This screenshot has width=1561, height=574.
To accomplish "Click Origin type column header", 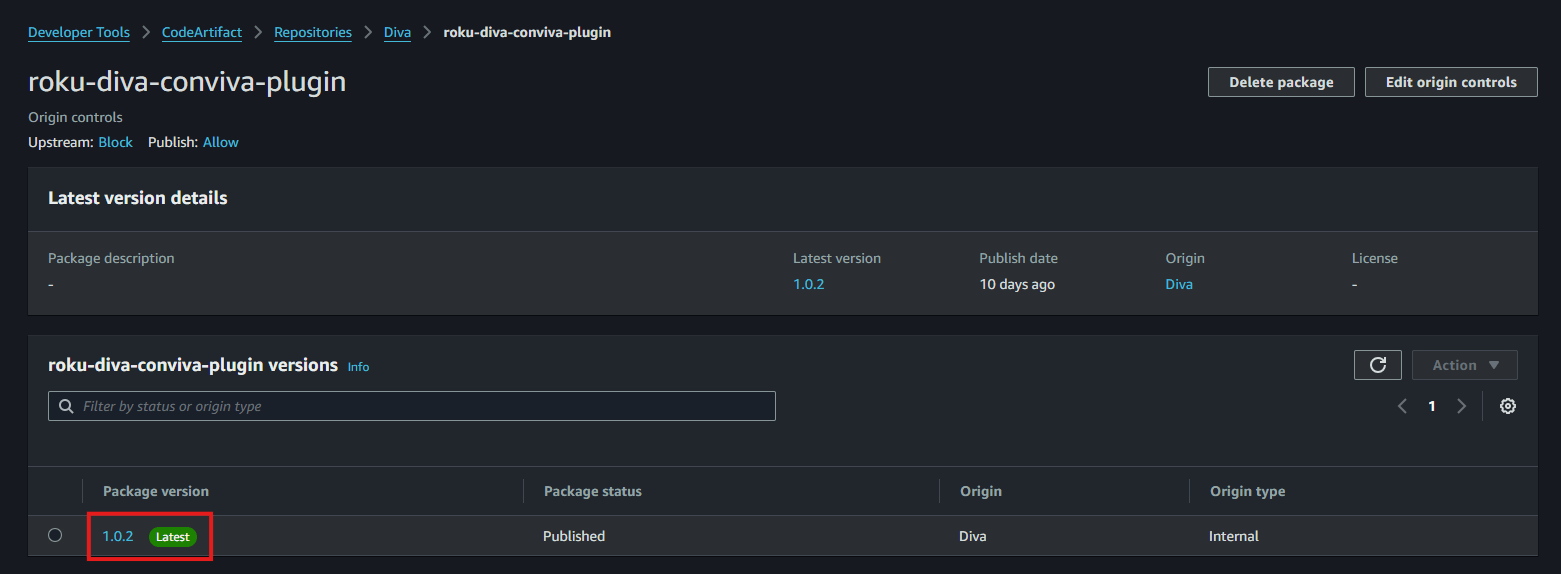I will pyautogui.click(x=1248, y=491).
